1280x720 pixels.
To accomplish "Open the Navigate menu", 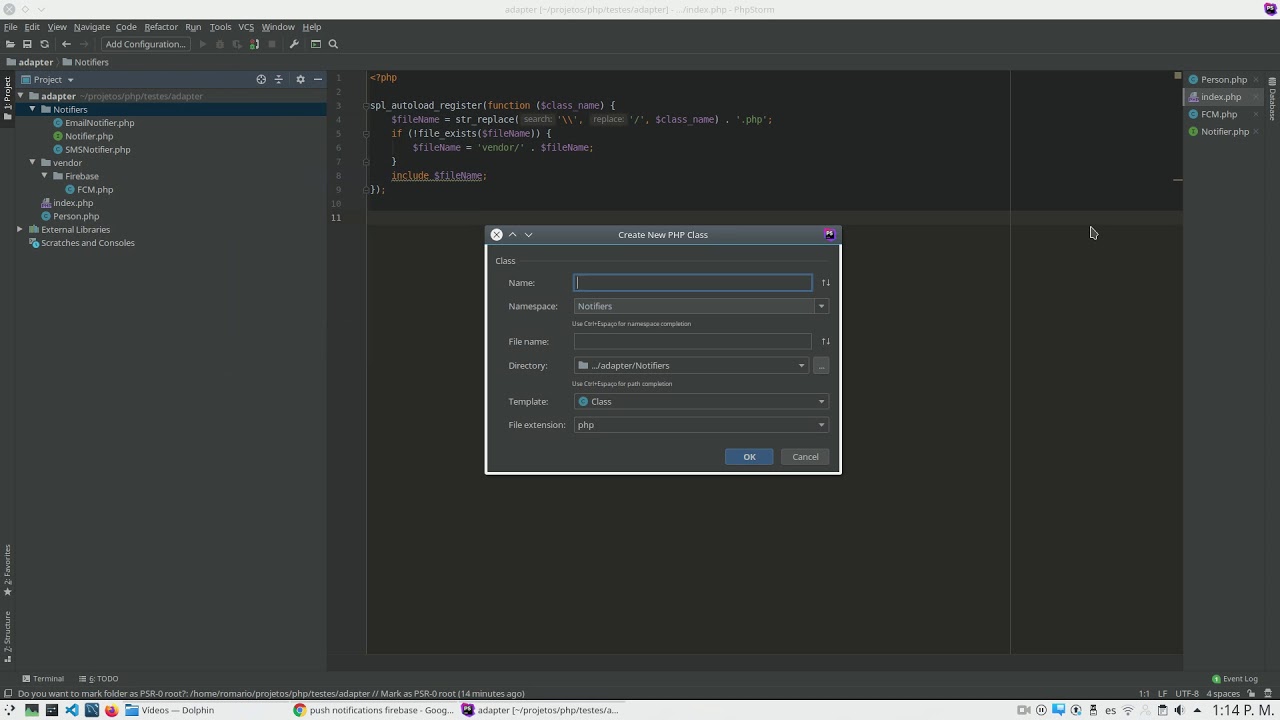I will (91, 27).
